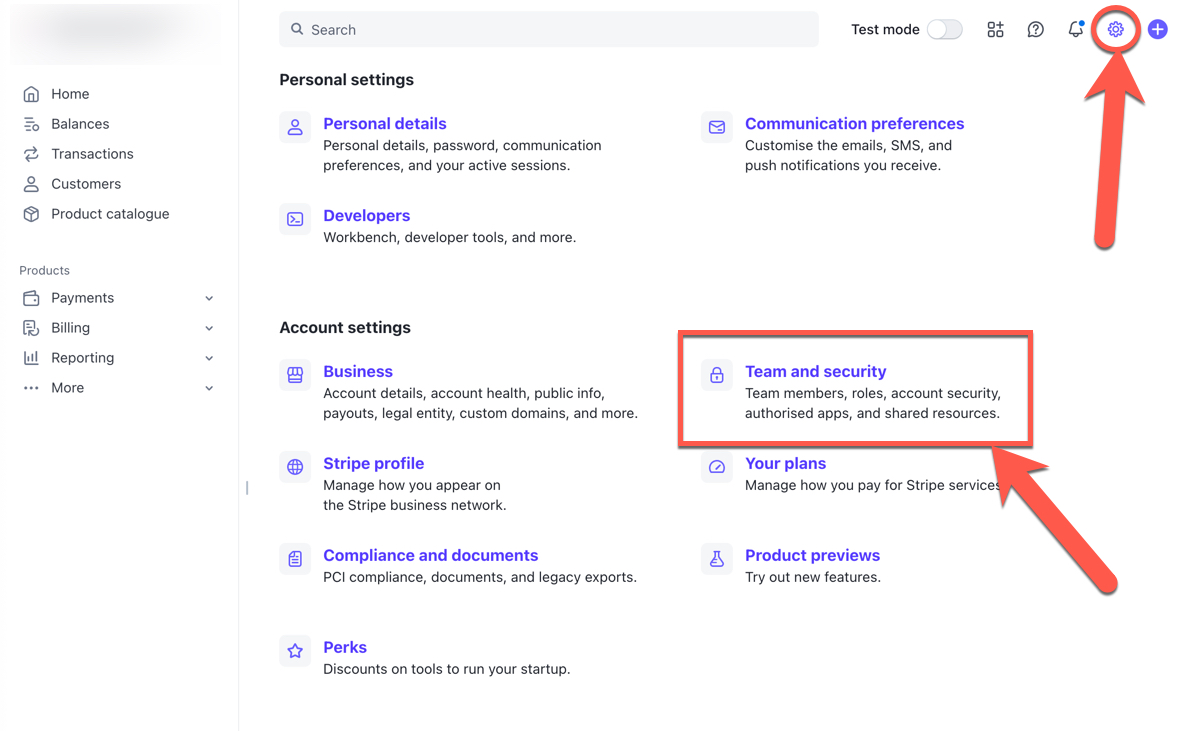This screenshot has width=1188, height=731.
Task: Select Payments in the Products menu
Action: [x=83, y=298]
